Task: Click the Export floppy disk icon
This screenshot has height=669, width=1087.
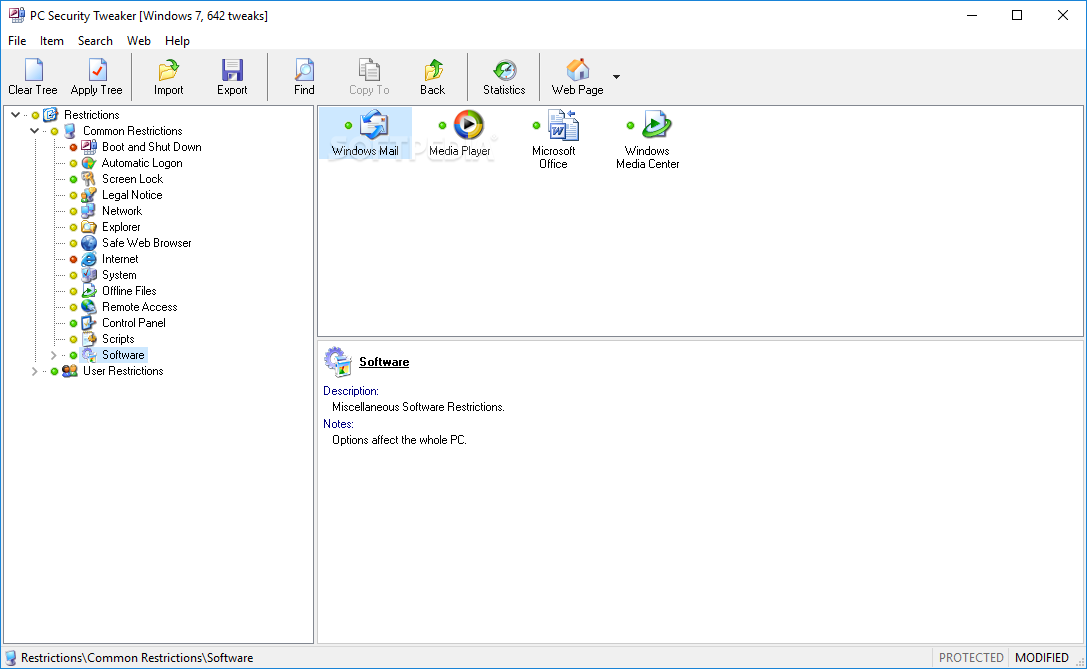Action: point(232,70)
